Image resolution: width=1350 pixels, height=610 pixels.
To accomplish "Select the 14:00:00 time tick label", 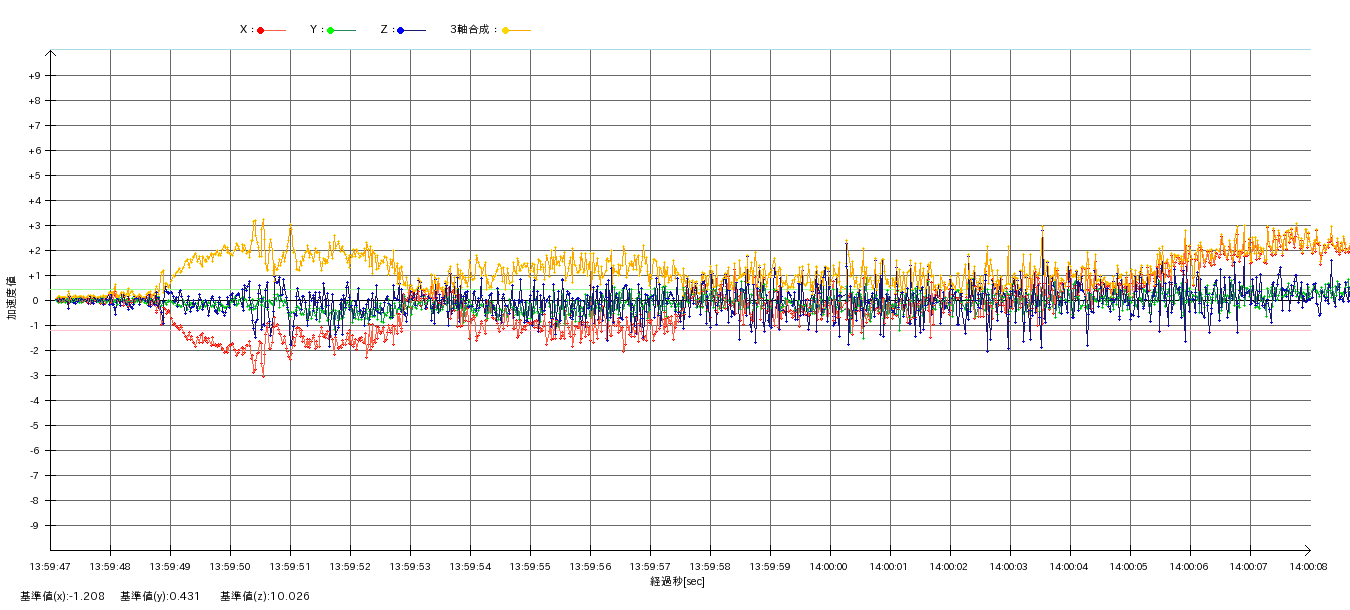I will click(x=829, y=566).
